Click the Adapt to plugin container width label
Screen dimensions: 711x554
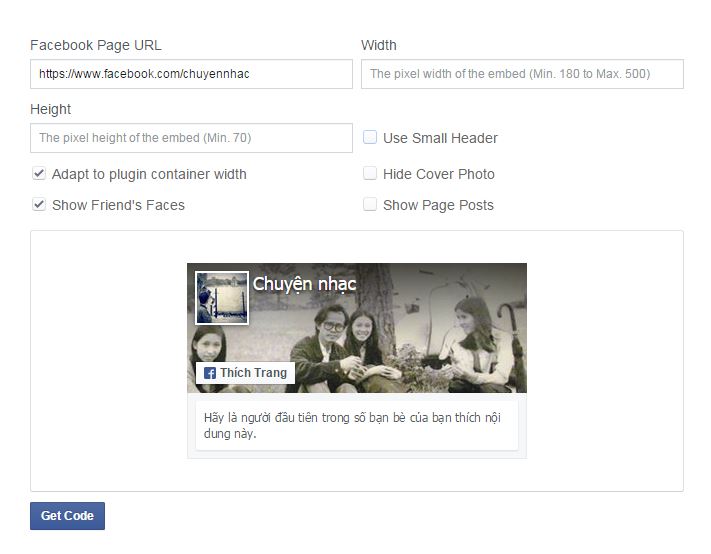tap(149, 174)
